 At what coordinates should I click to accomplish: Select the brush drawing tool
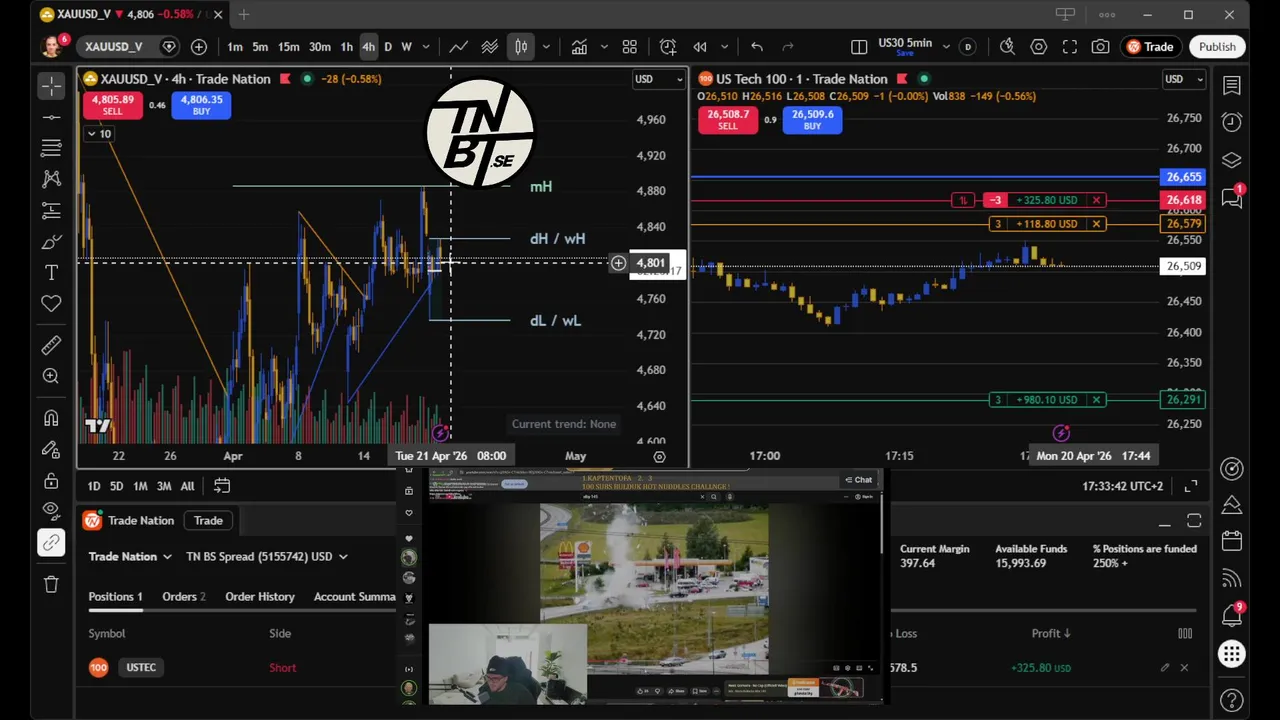pos(51,242)
